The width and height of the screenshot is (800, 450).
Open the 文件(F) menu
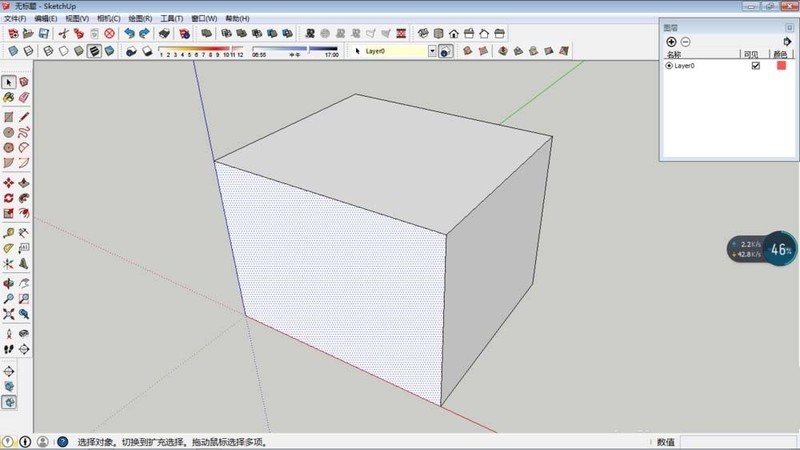[x=15, y=19]
